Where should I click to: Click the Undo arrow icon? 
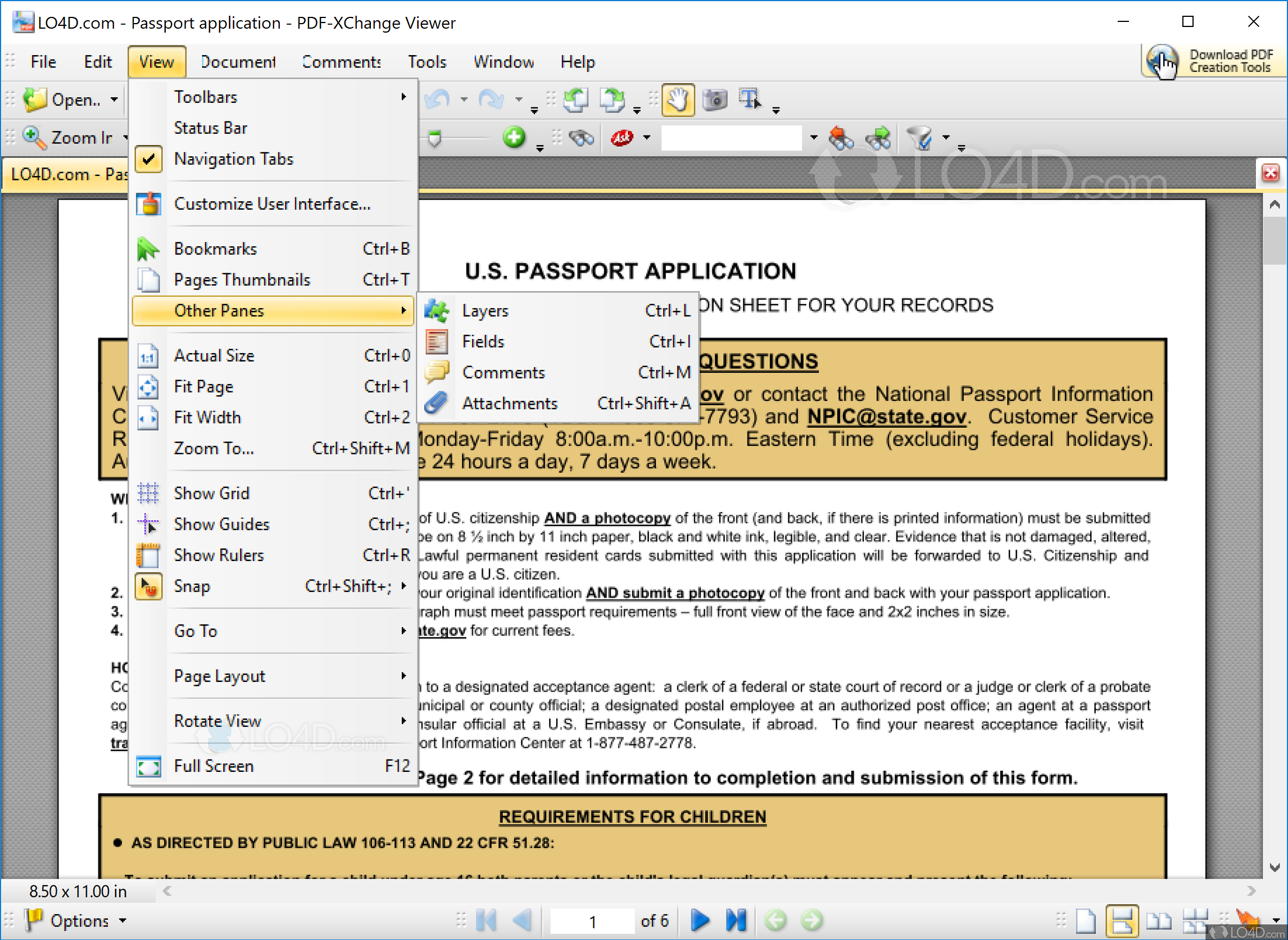438,100
